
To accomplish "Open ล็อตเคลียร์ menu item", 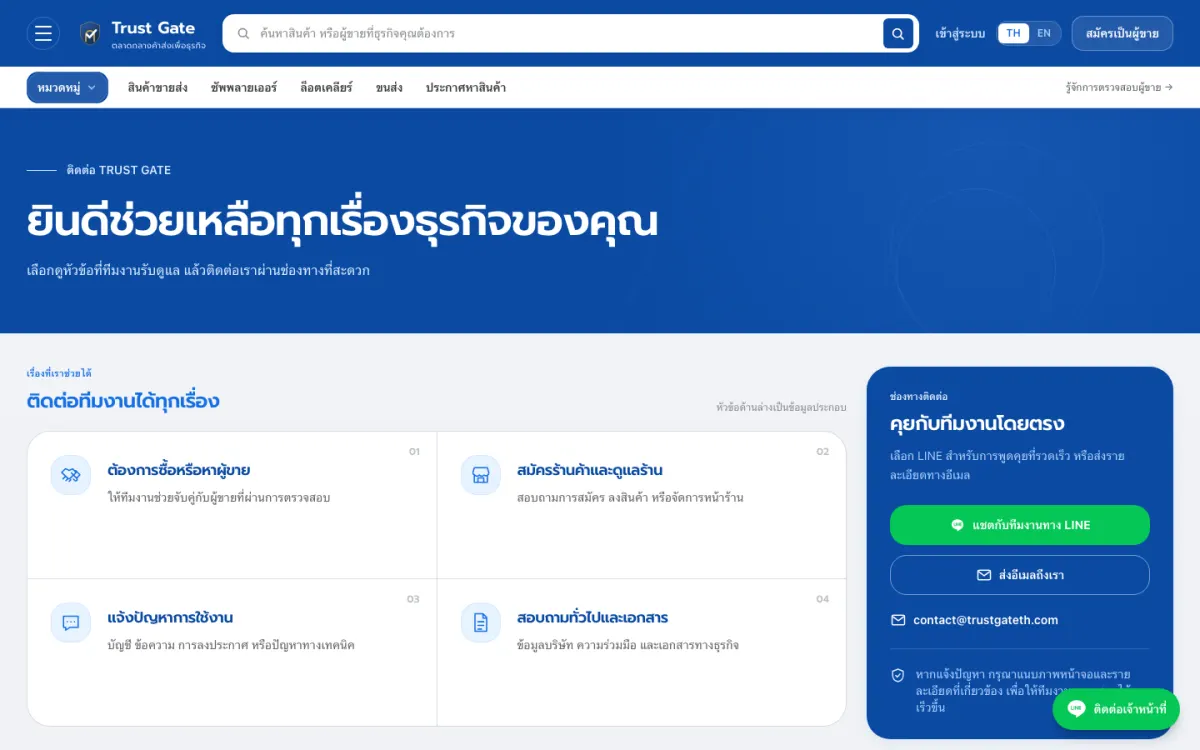I will click(x=326, y=88).
